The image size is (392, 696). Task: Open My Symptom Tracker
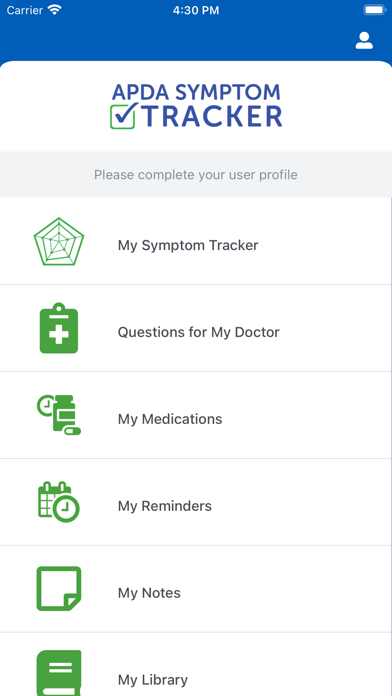(x=196, y=241)
